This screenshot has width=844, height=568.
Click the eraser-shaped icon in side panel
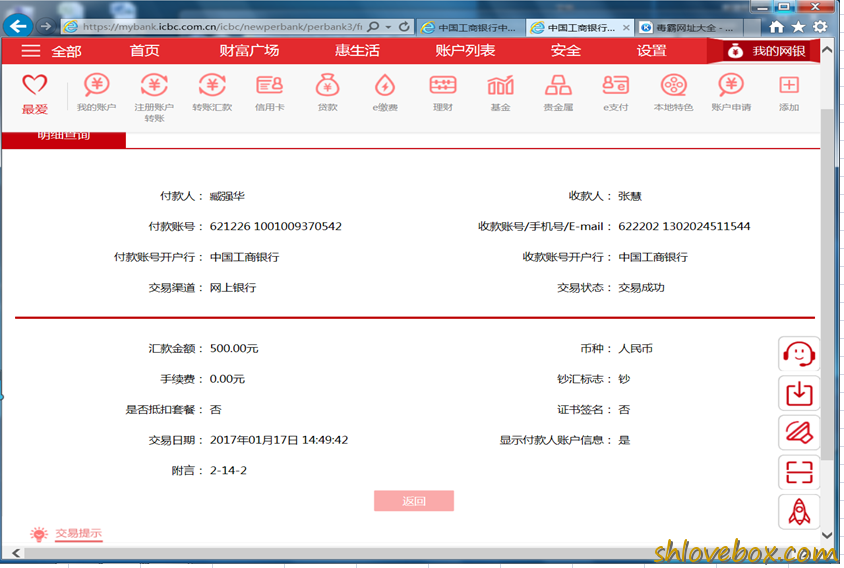799,432
